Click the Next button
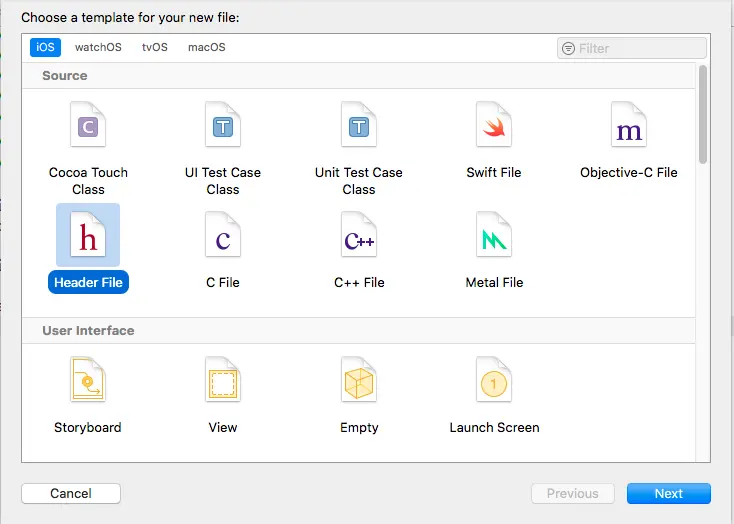Image resolution: width=734 pixels, height=524 pixels. [669, 494]
